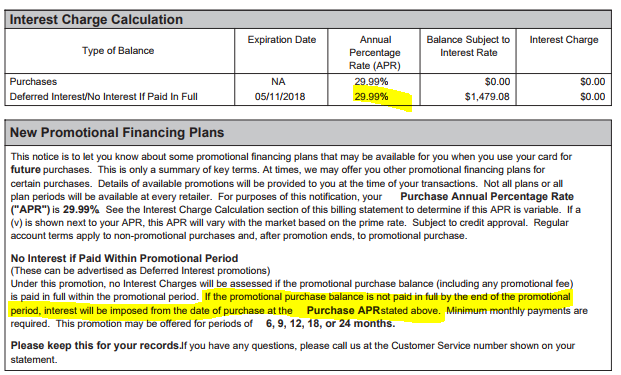Click the New Promotional Financing Plans heading
Viewport: 621px width, 375px height.
(x=117, y=132)
